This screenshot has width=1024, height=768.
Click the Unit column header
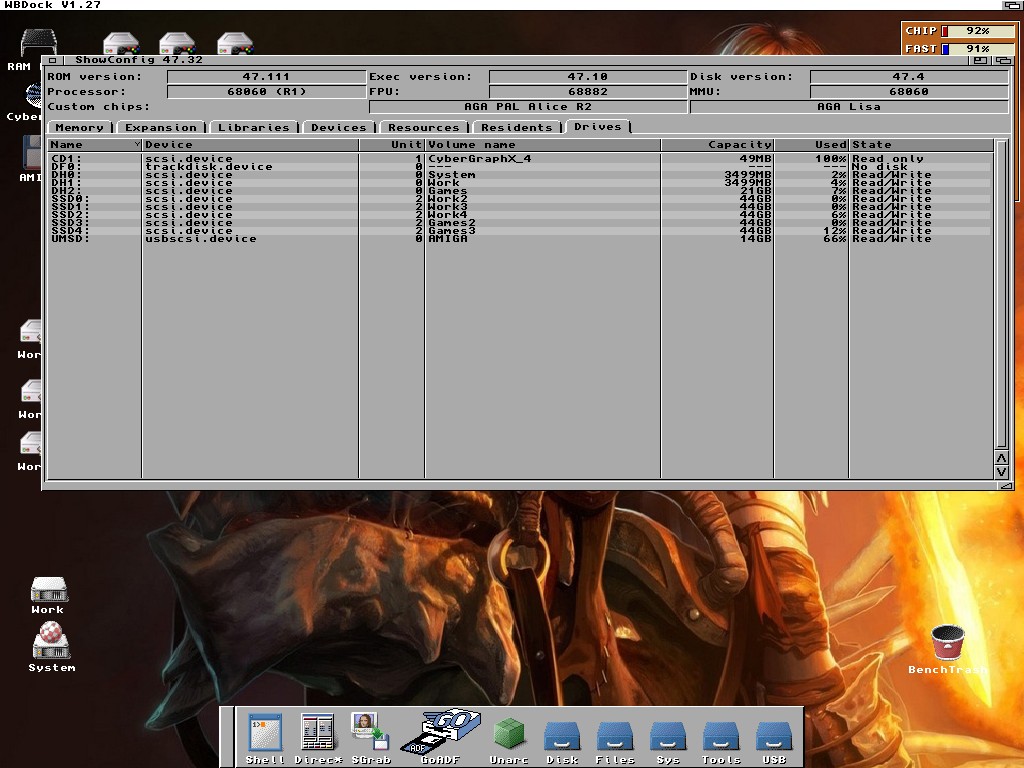click(x=392, y=144)
